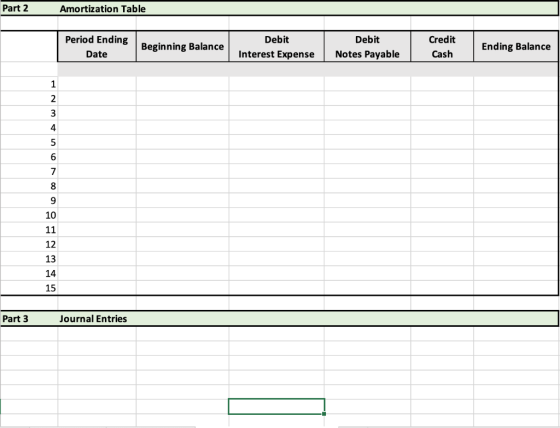Click the 'Debit Notes Payable' header cell
Screen dimensions: 560x428
[x=367, y=46]
